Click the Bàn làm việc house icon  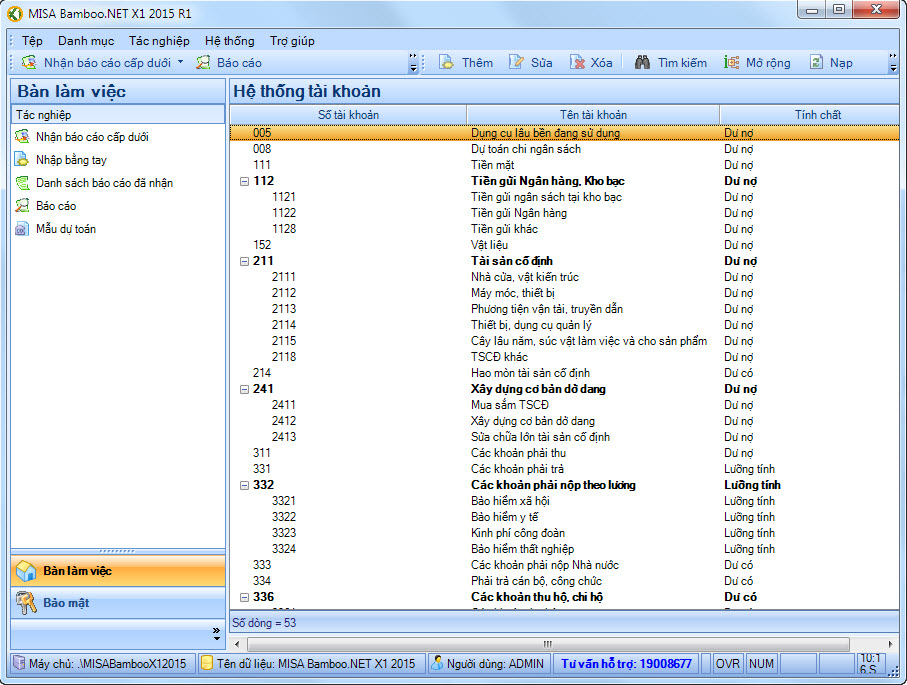[26, 570]
